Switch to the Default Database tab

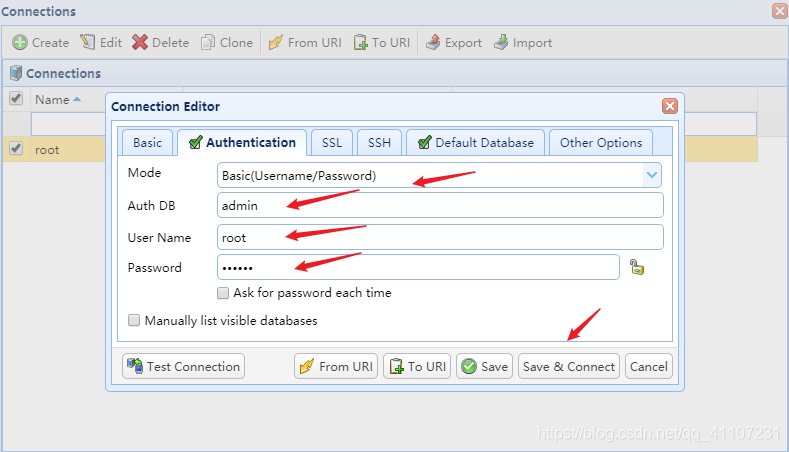click(476, 143)
